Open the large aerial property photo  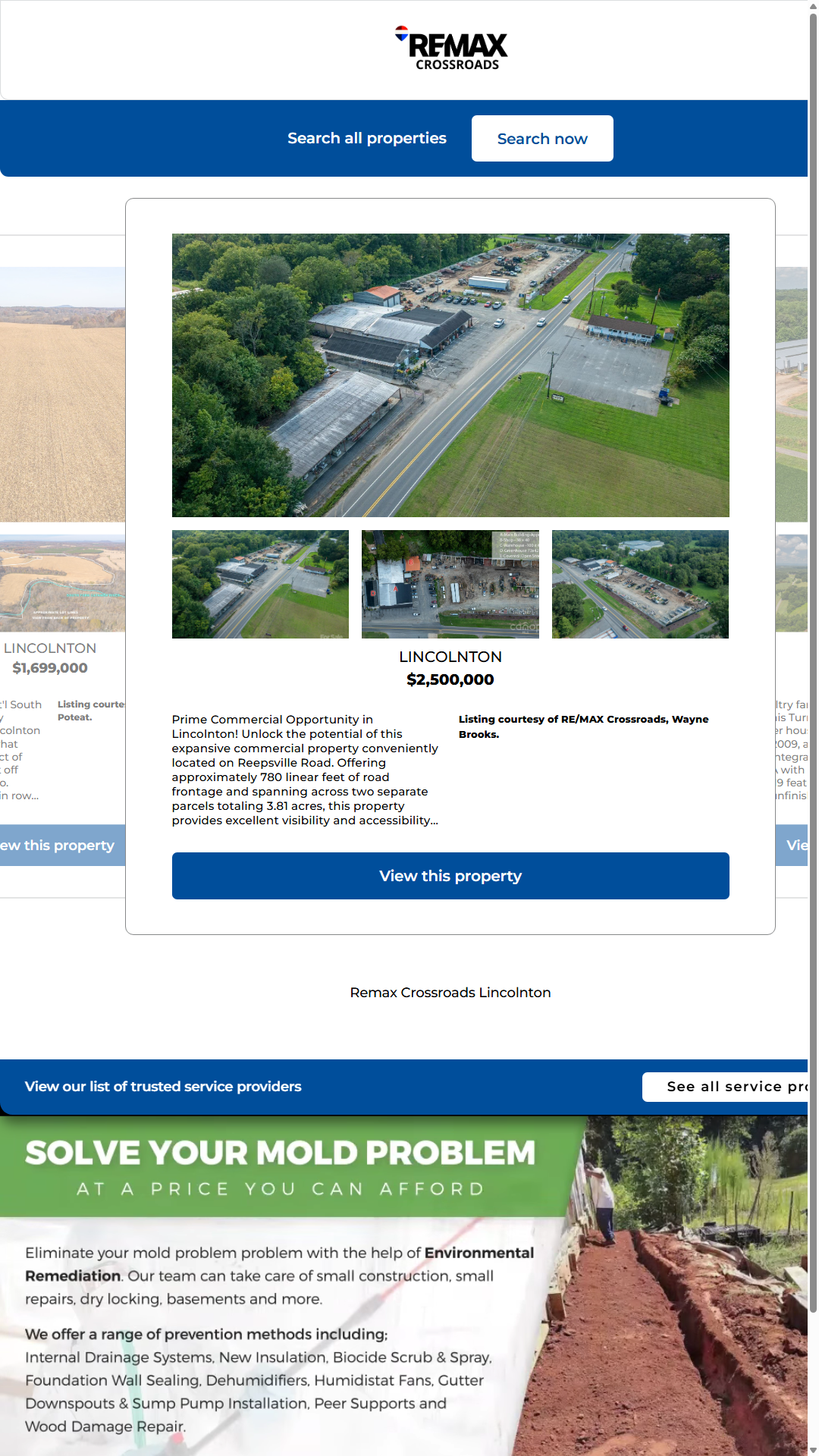click(450, 375)
